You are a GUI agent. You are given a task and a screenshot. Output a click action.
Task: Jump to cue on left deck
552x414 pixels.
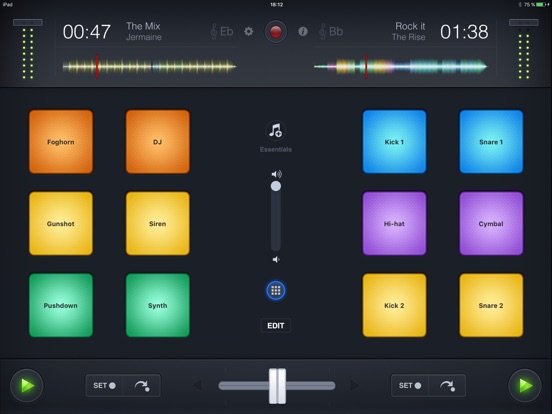click(x=142, y=385)
